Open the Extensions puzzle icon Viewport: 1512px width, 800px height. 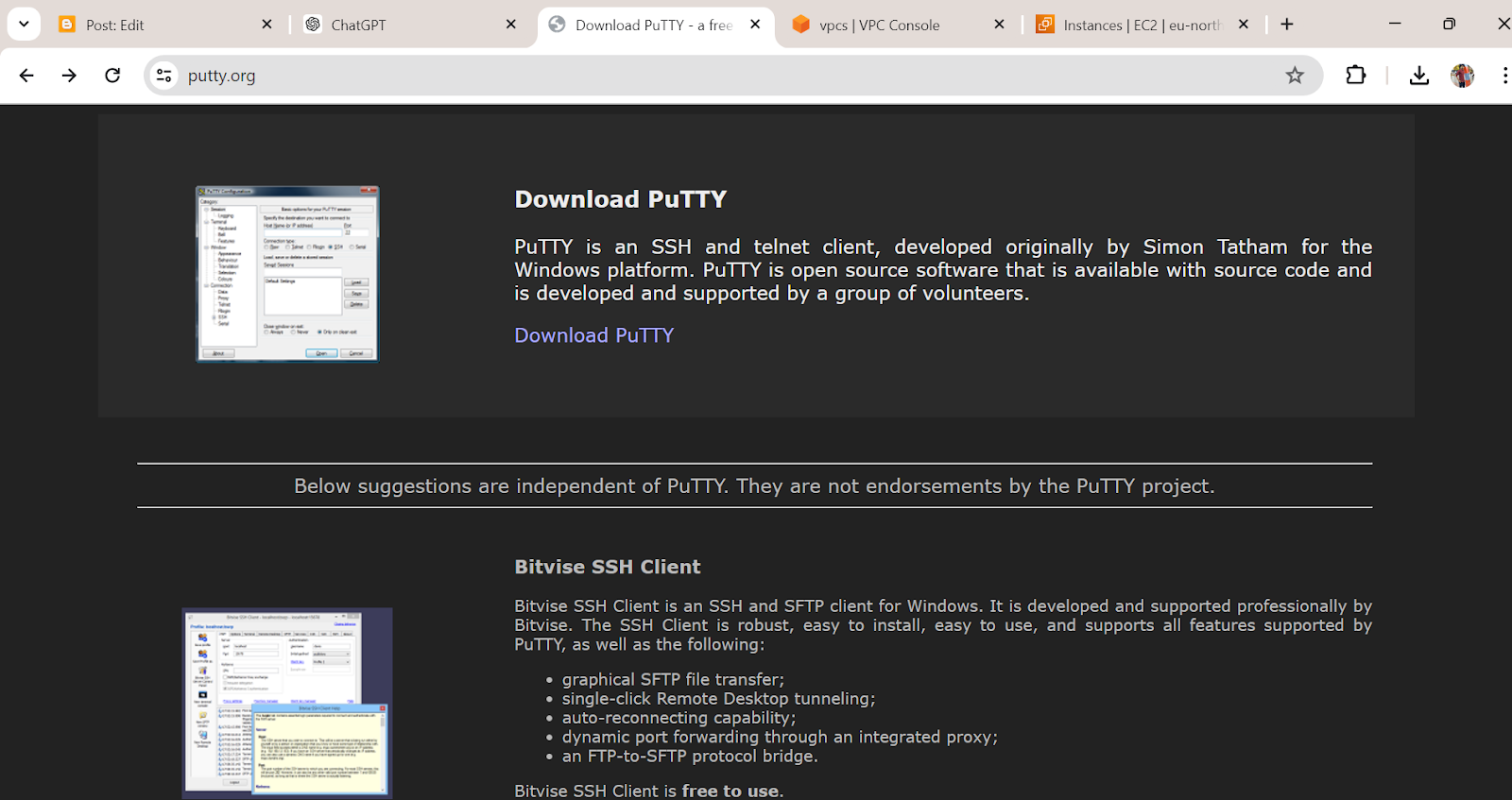tap(1356, 76)
